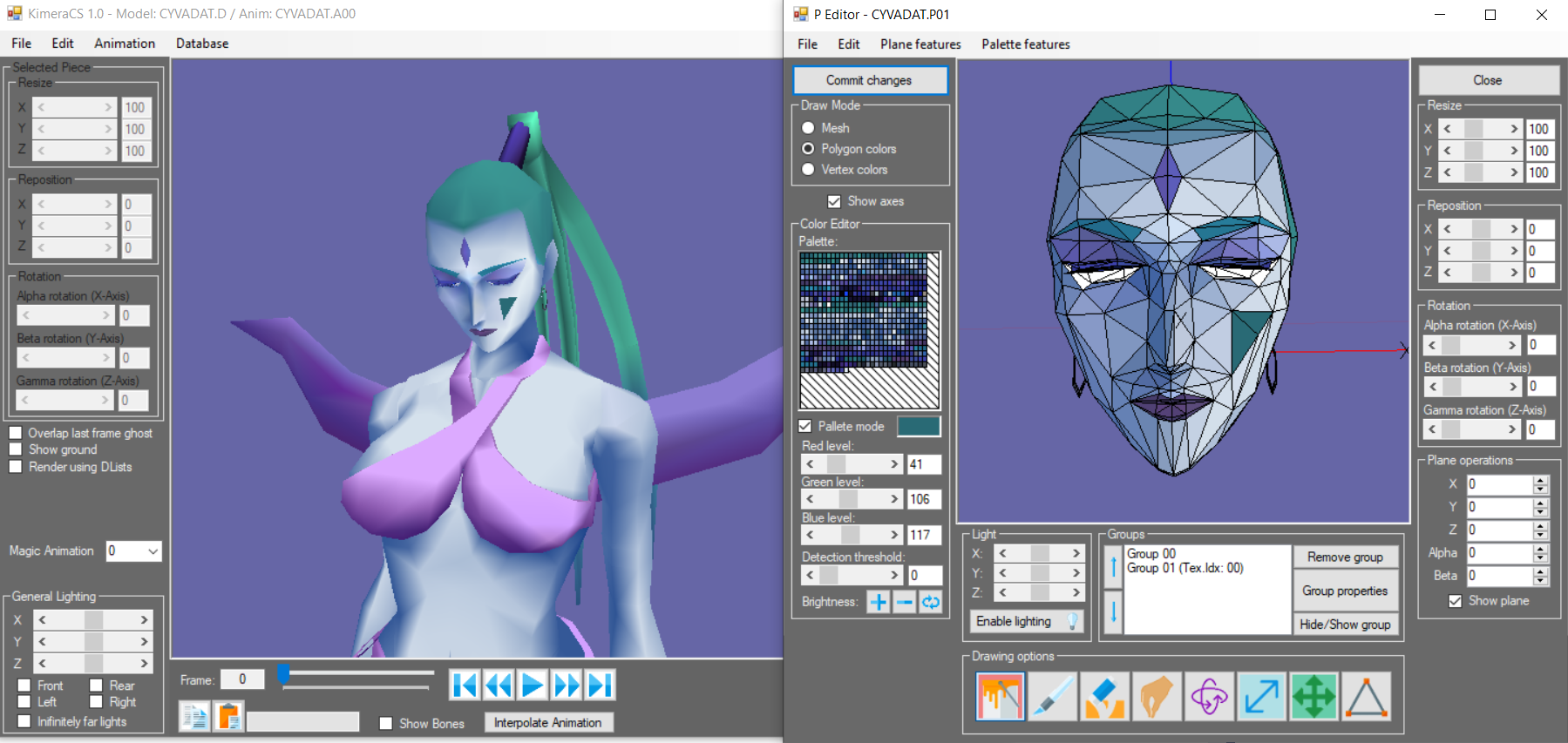Select the hand pick-vertex tool
This screenshot has width=1568, height=743.
(1157, 697)
